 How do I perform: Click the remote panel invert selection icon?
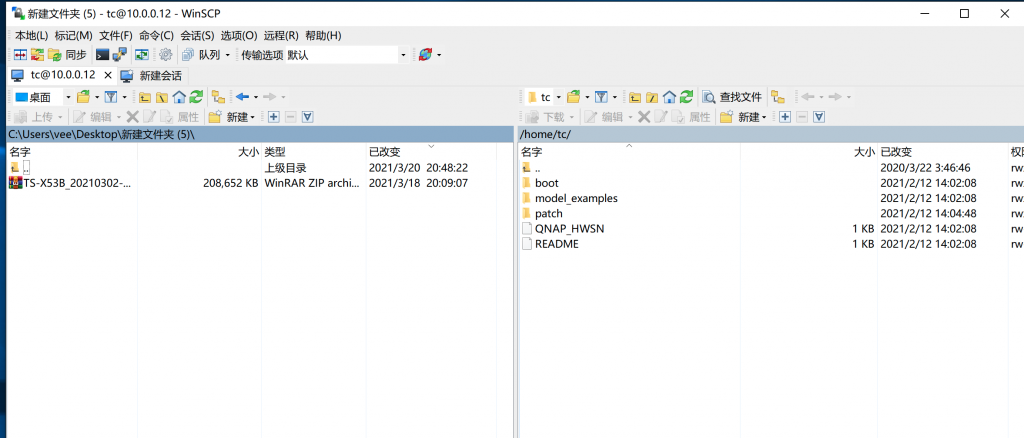click(x=819, y=117)
